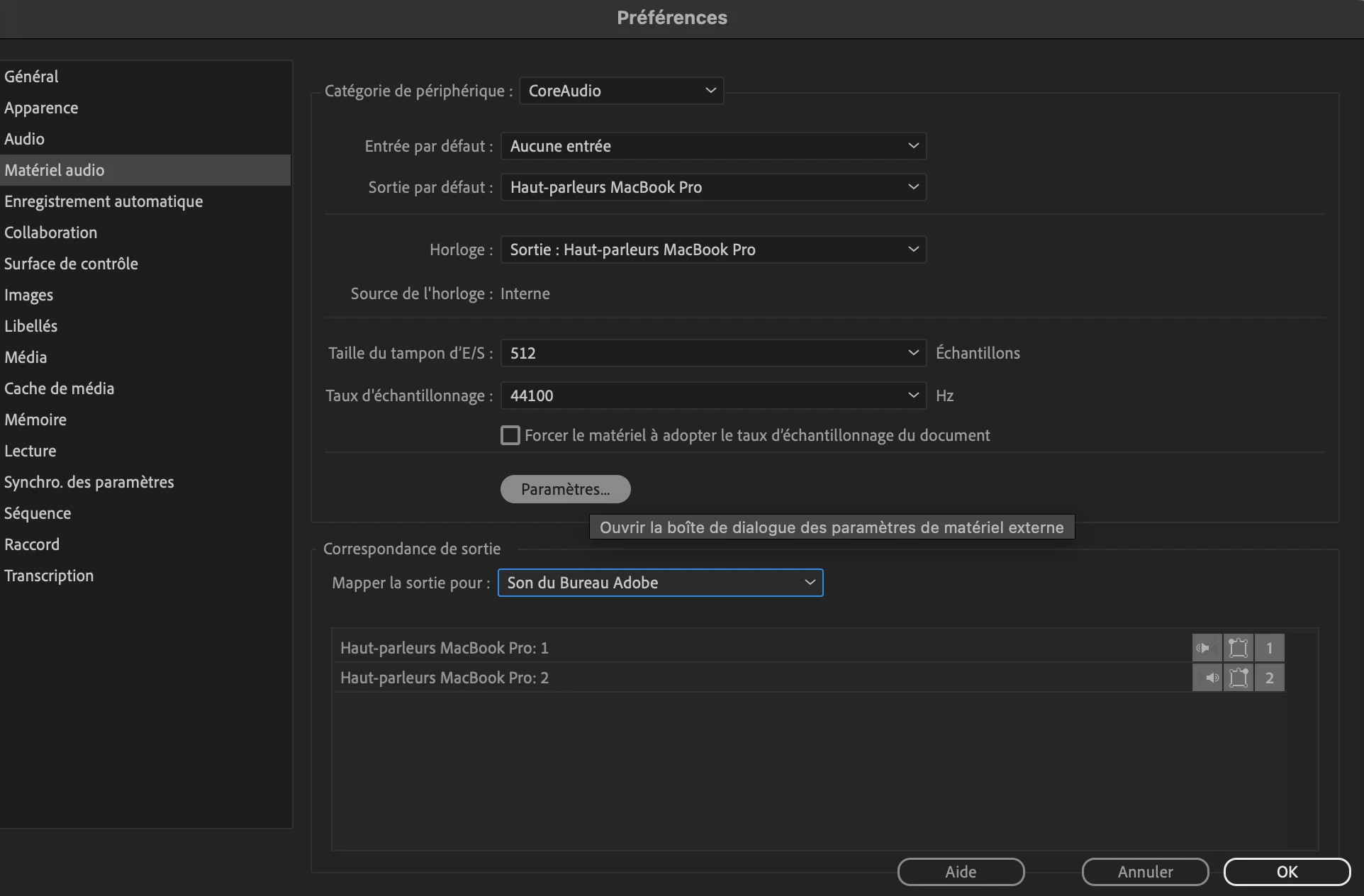Image resolution: width=1364 pixels, height=896 pixels.
Task: Click front-left surround icon on output 1
Action: tap(1238, 648)
